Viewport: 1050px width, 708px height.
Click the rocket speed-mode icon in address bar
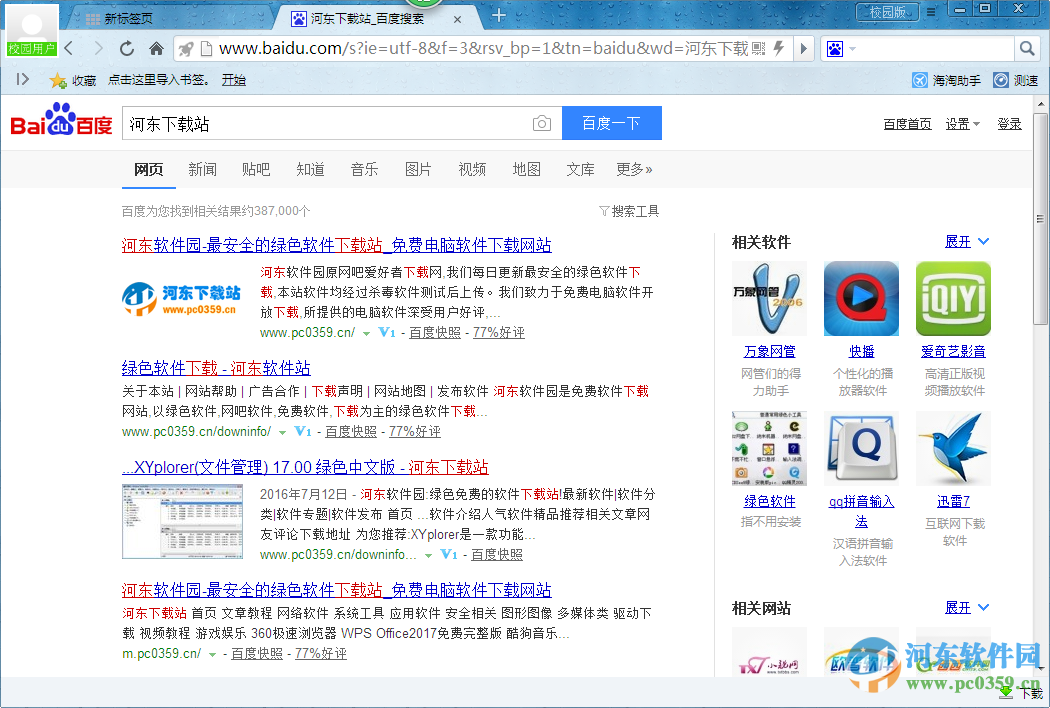click(187, 48)
